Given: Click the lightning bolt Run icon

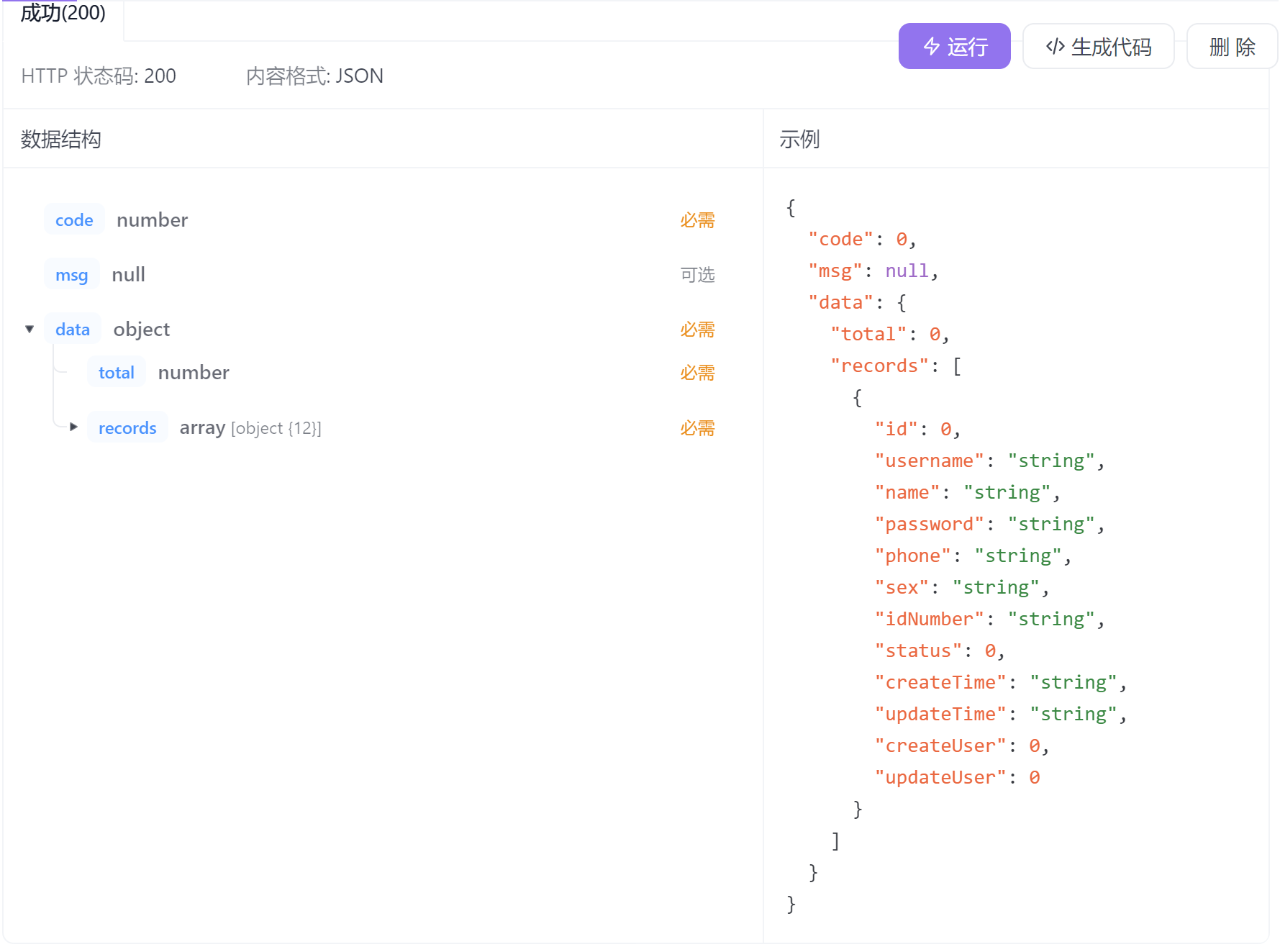Looking at the screenshot, I should [932, 47].
